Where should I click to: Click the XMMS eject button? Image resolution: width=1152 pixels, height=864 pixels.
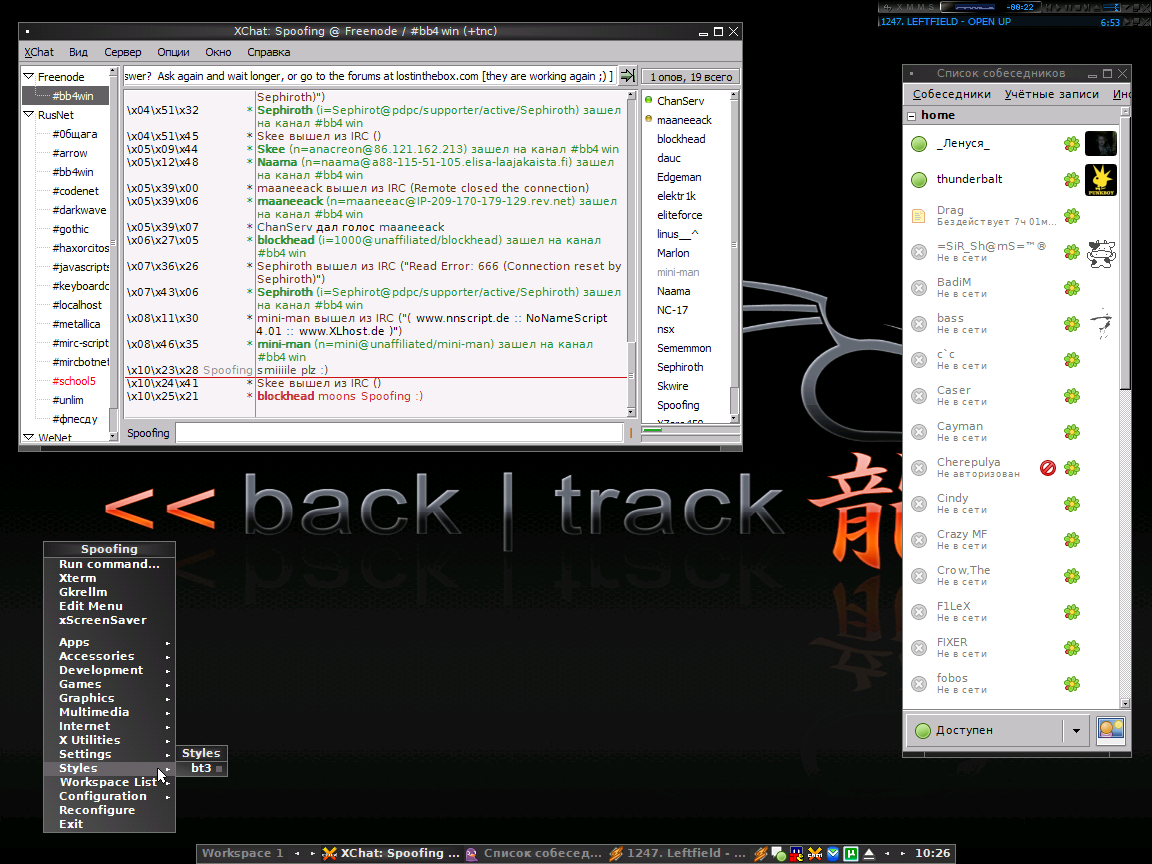(x=1098, y=7)
